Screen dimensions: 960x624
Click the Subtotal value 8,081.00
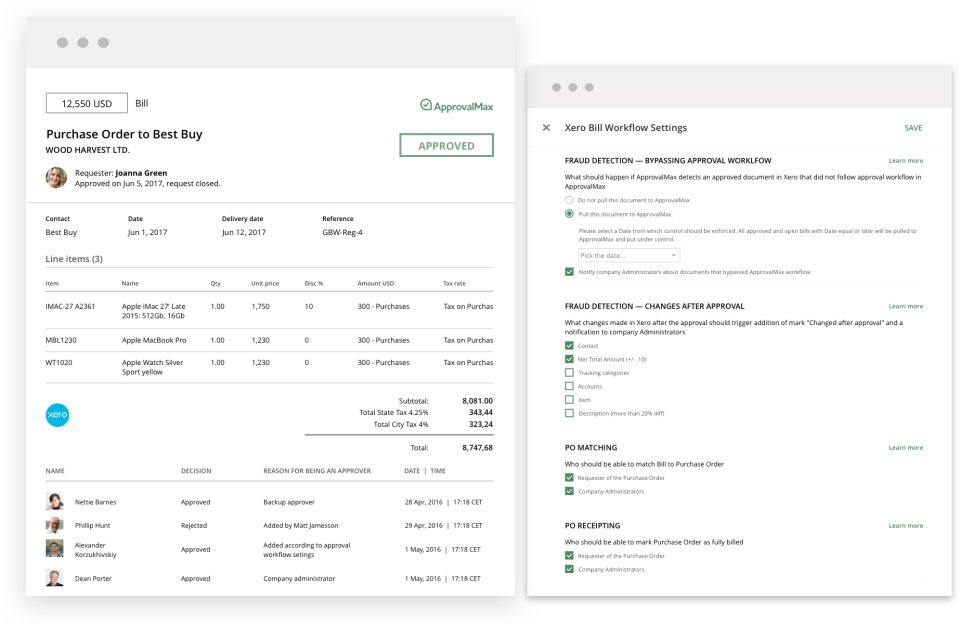click(x=477, y=400)
